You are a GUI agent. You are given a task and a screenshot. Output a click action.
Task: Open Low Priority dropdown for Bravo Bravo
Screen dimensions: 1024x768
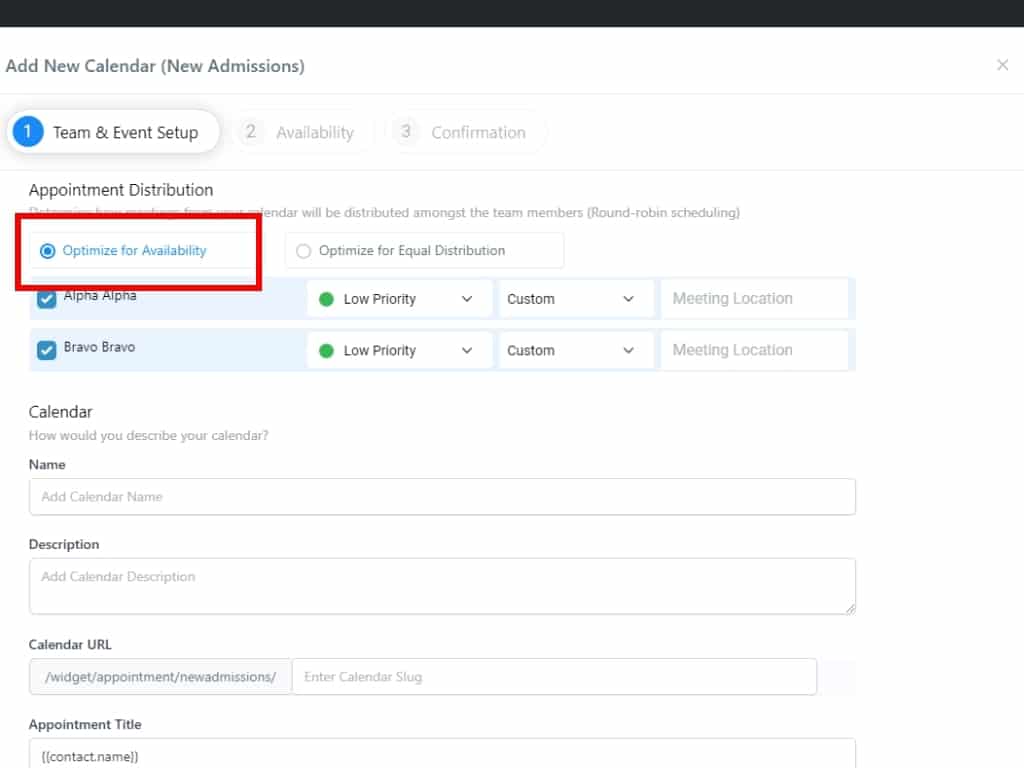tap(399, 351)
